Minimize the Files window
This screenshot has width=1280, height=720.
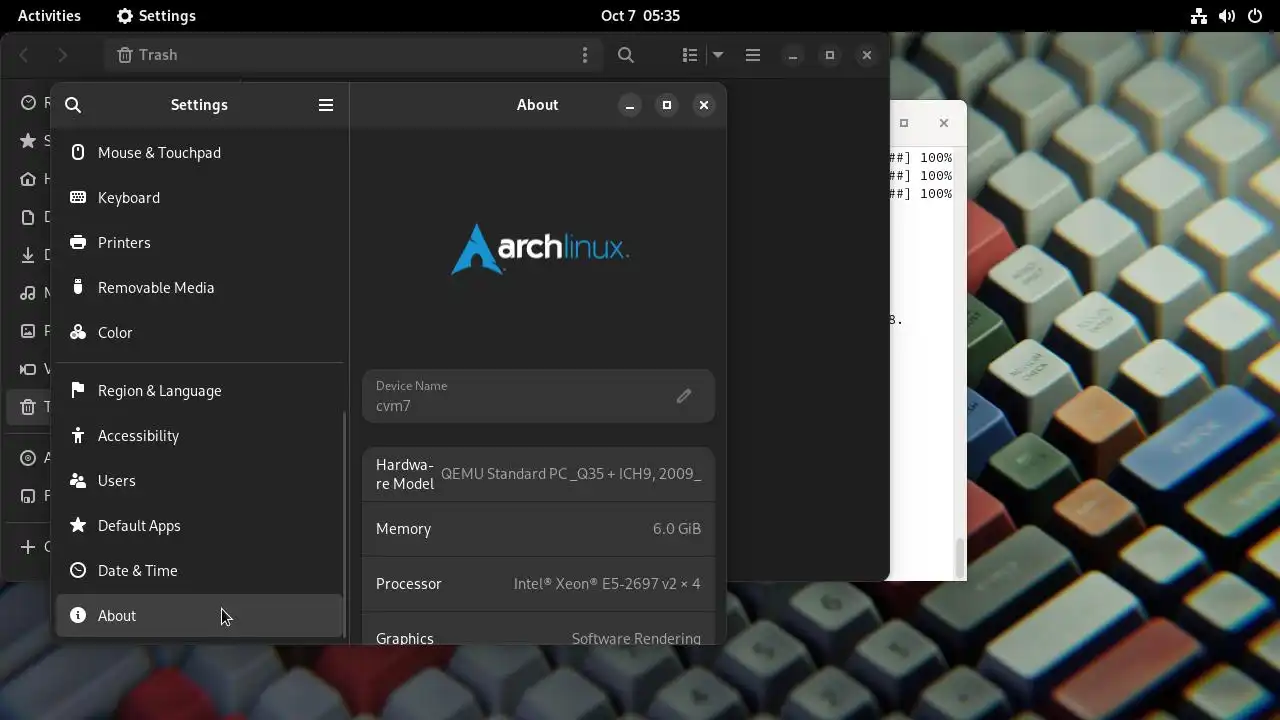pyautogui.click(x=793, y=55)
